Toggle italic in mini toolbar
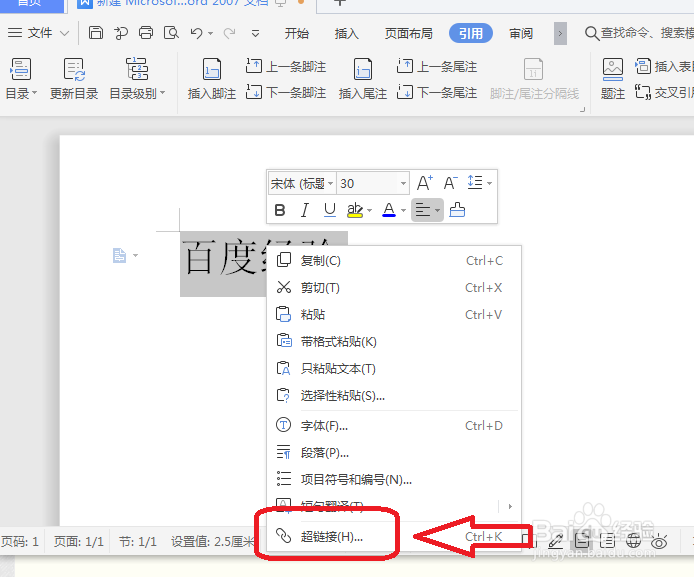 point(305,210)
